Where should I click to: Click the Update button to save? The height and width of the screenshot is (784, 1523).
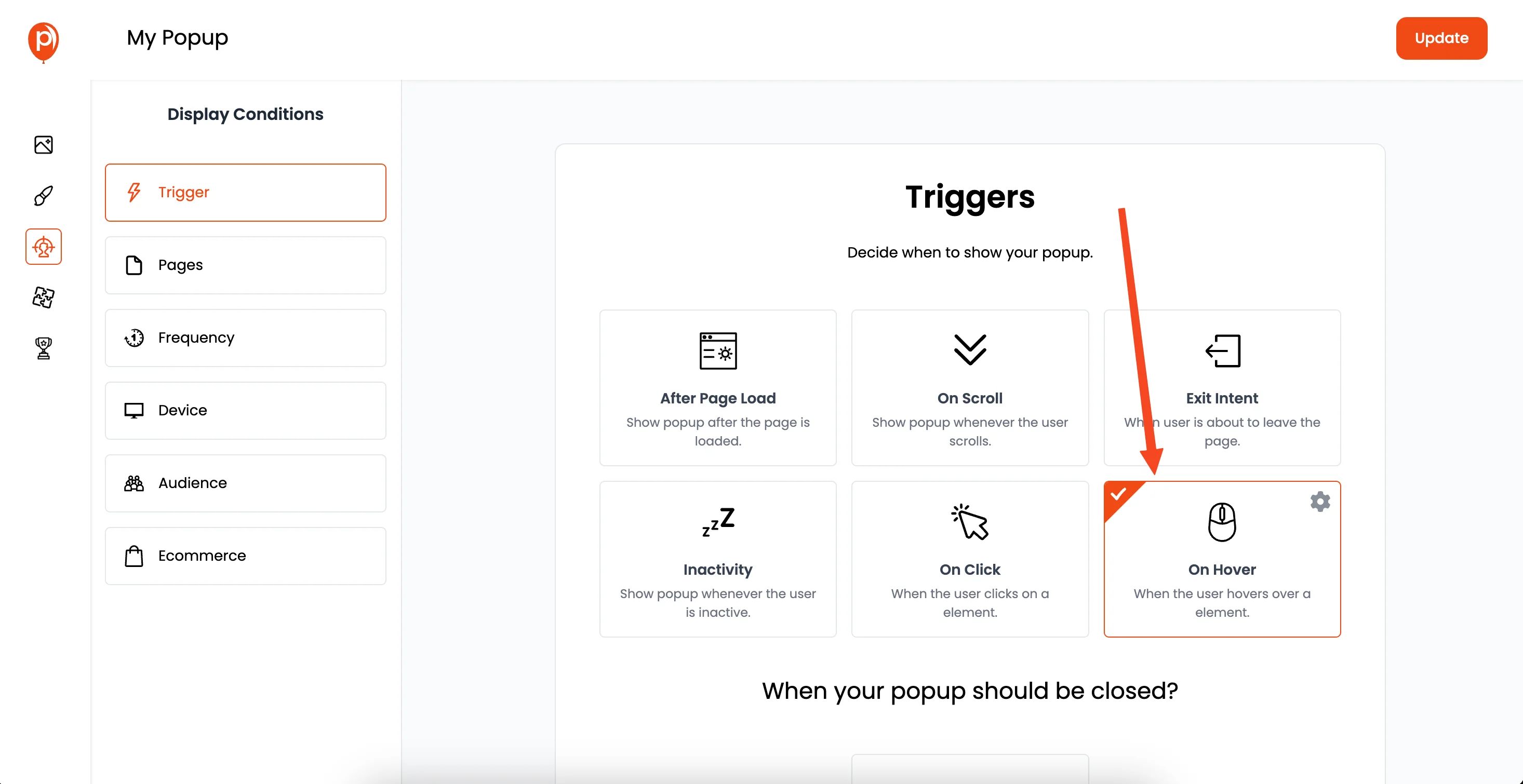pyautogui.click(x=1441, y=38)
